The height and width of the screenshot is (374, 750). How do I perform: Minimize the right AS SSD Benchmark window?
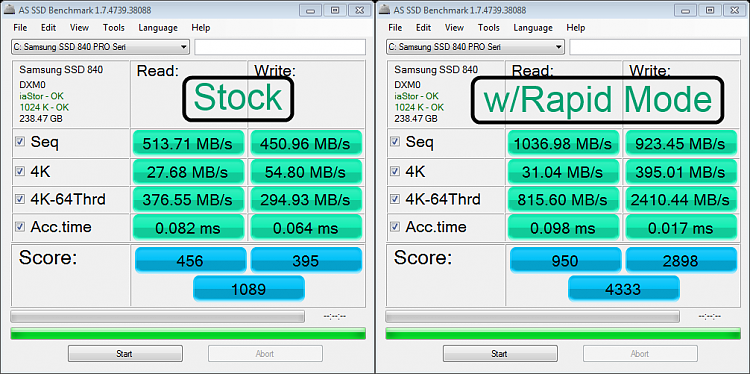tap(685, 10)
